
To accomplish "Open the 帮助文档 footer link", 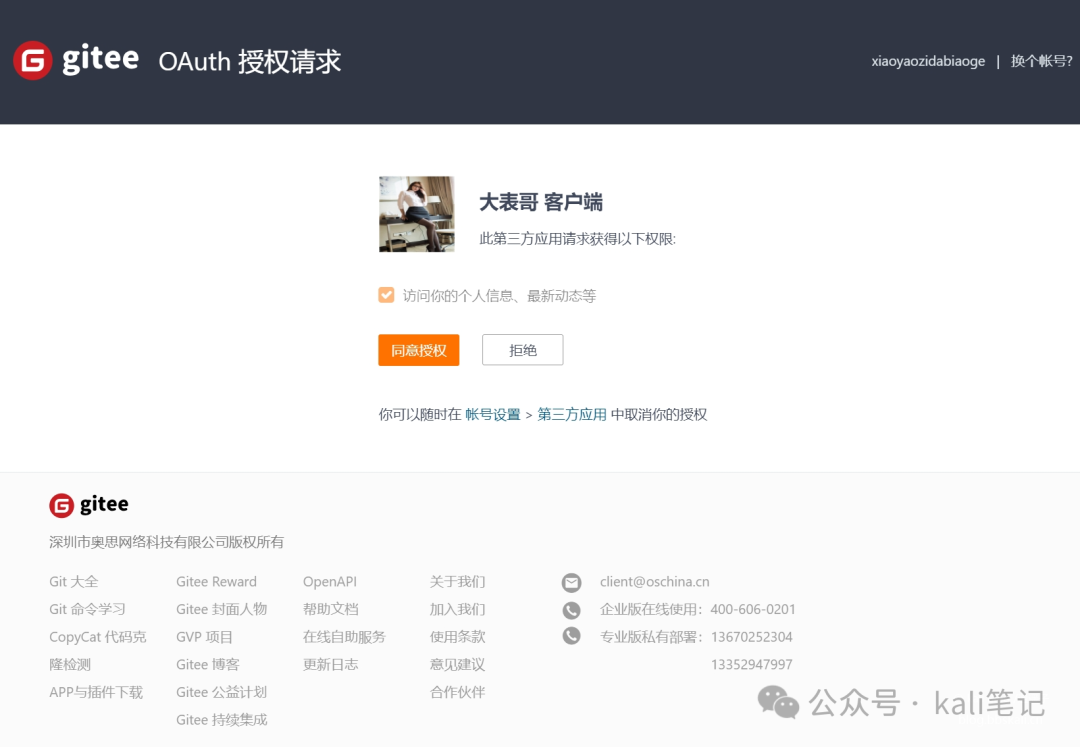I will [x=331, y=609].
